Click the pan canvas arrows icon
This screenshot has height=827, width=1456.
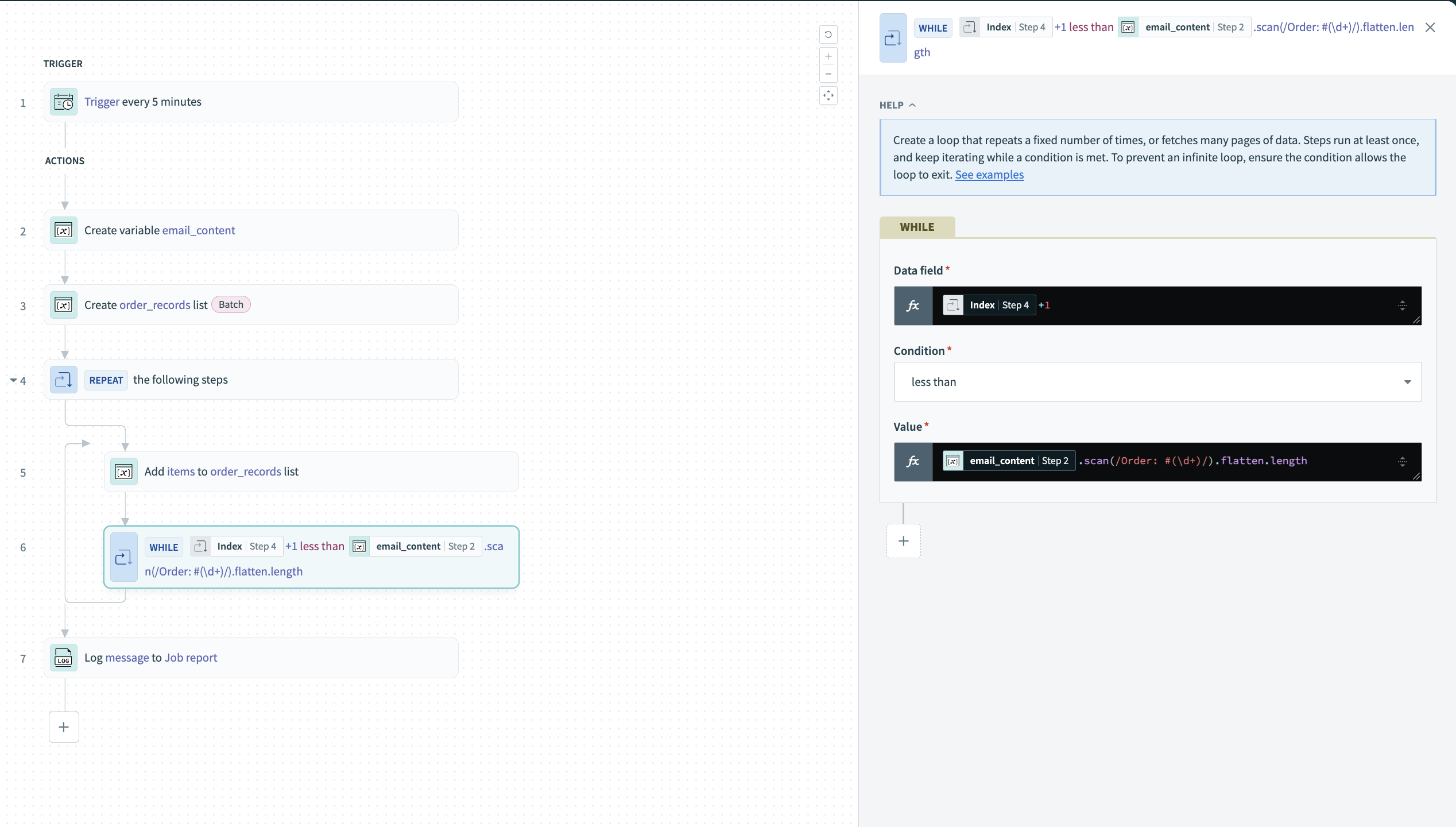point(828,95)
